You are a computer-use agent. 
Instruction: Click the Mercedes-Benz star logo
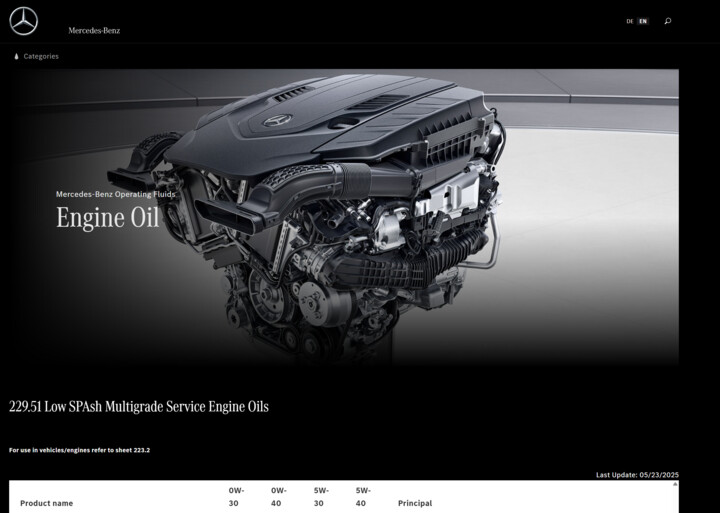(x=24, y=21)
